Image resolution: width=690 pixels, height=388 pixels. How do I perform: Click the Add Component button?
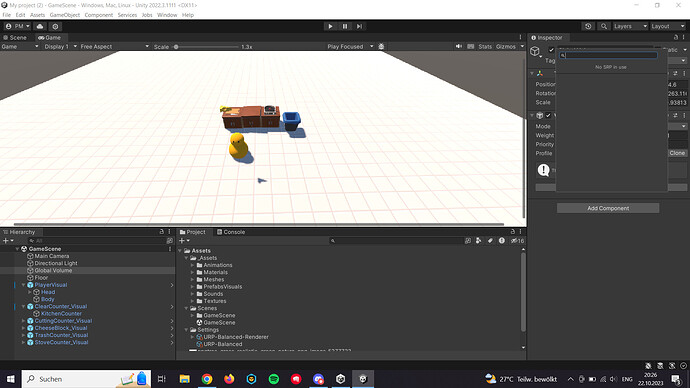pyautogui.click(x=608, y=208)
